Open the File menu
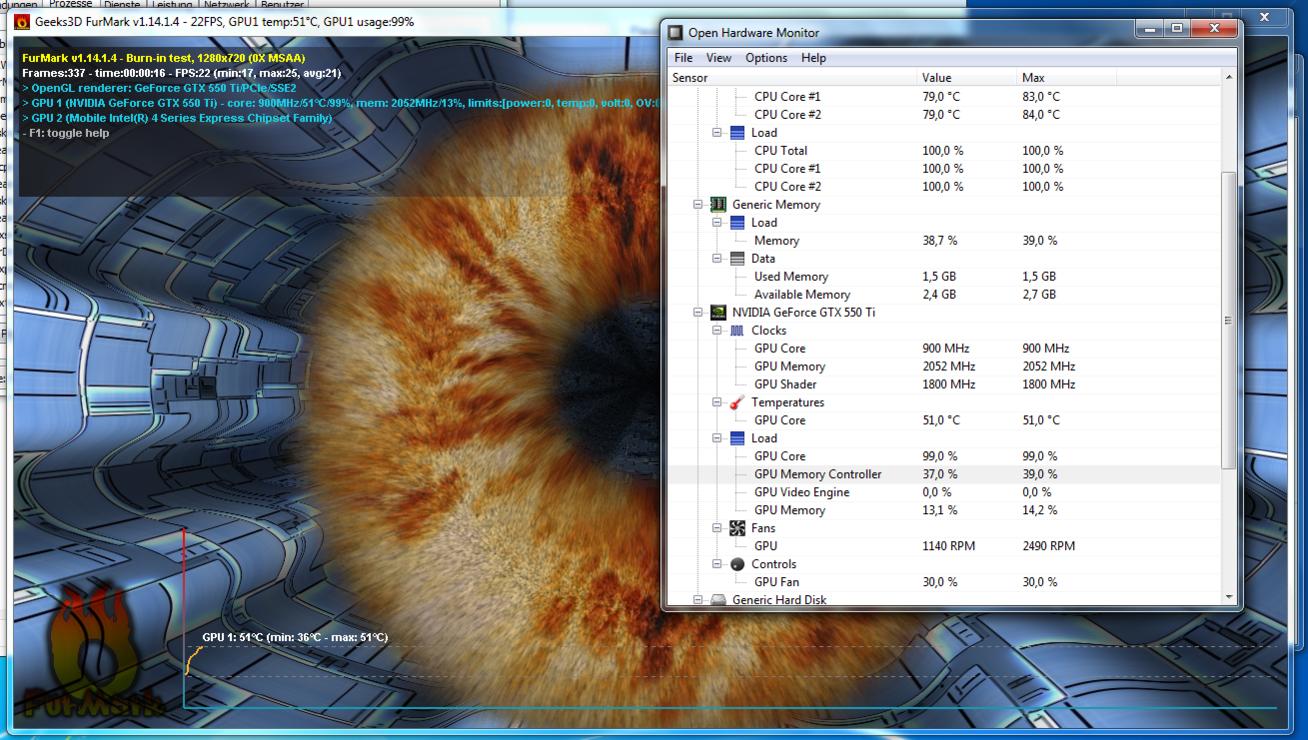Viewport: 1308px width, 740px height. 683,58
